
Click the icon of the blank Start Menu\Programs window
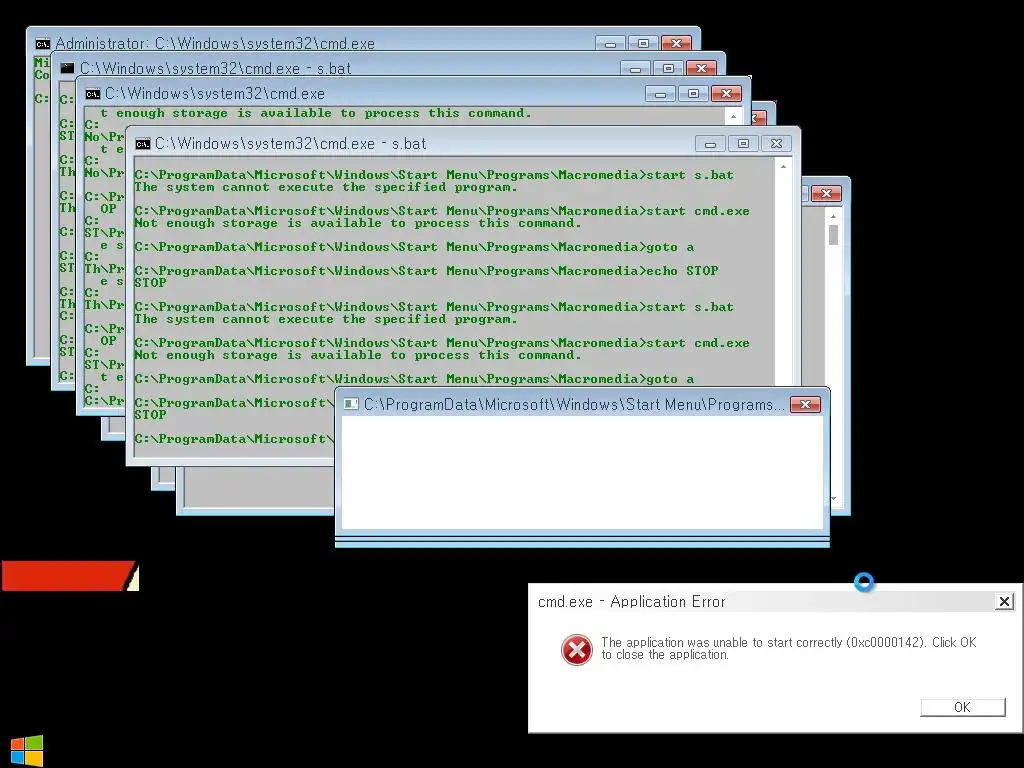click(x=351, y=404)
